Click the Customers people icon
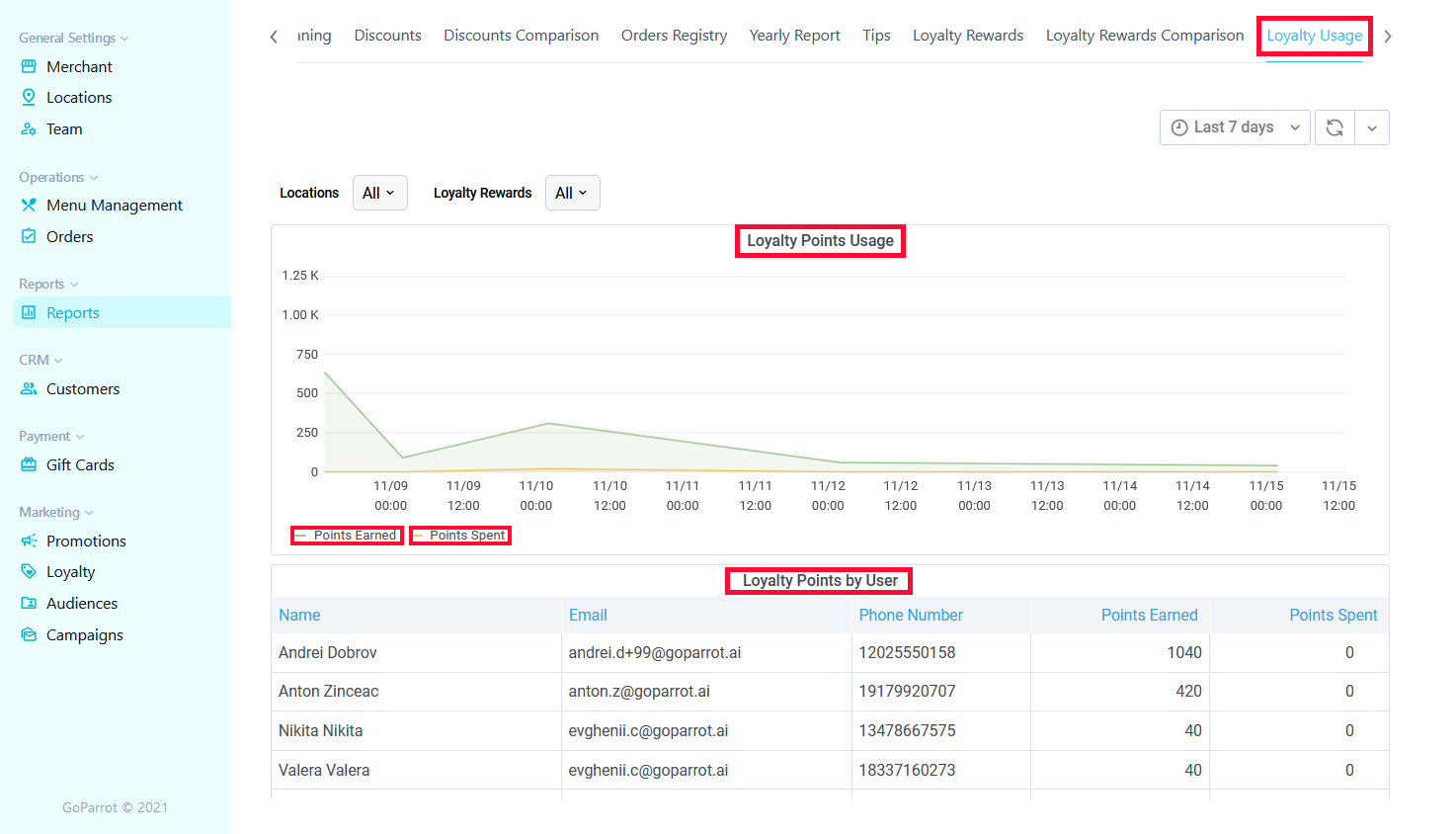This screenshot has height=834, width=1456. point(29,388)
